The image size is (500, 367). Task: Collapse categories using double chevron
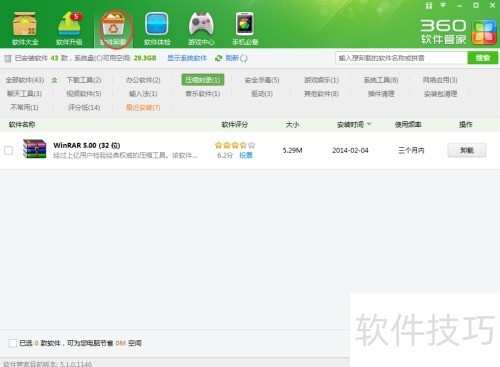pos(54,80)
